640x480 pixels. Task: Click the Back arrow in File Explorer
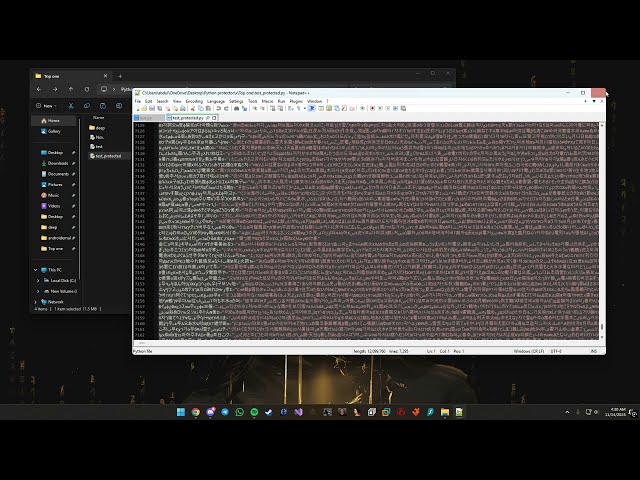(x=39, y=89)
